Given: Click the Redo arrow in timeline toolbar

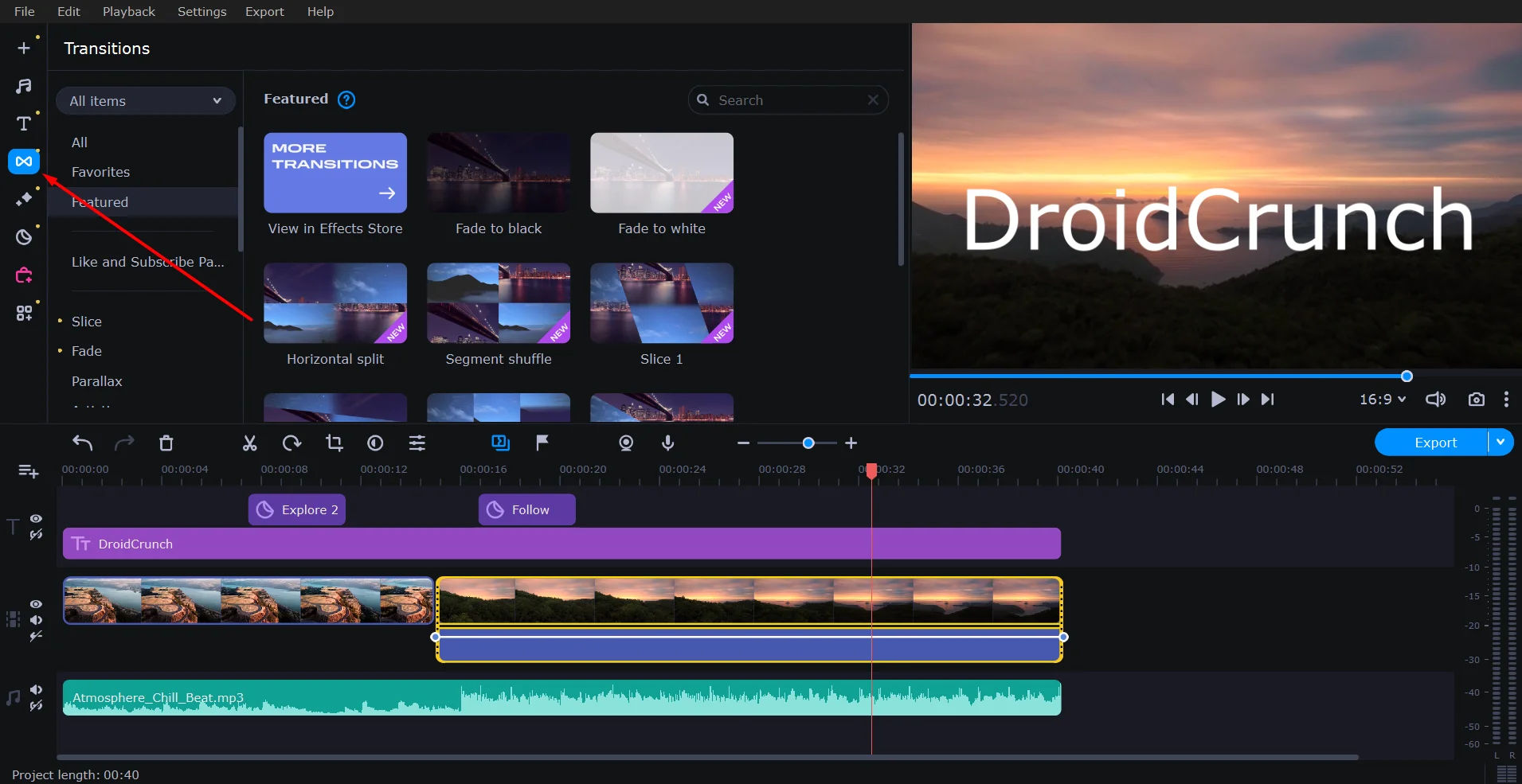Looking at the screenshot, I should 124,443.
